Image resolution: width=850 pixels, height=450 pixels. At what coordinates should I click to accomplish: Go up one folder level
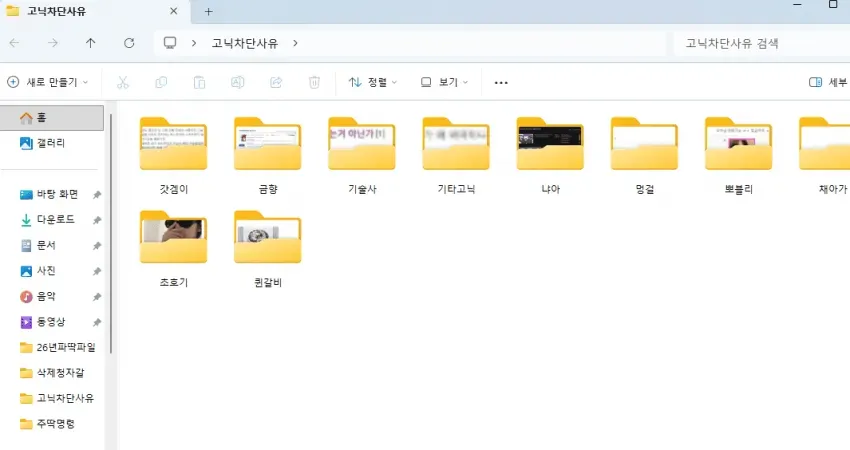pos(91,43)
